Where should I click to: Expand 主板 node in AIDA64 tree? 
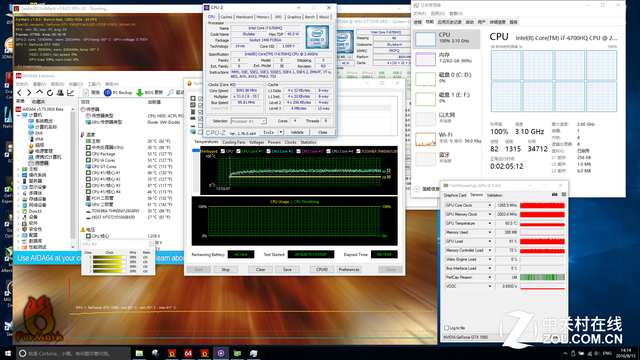tap(18, 169)
